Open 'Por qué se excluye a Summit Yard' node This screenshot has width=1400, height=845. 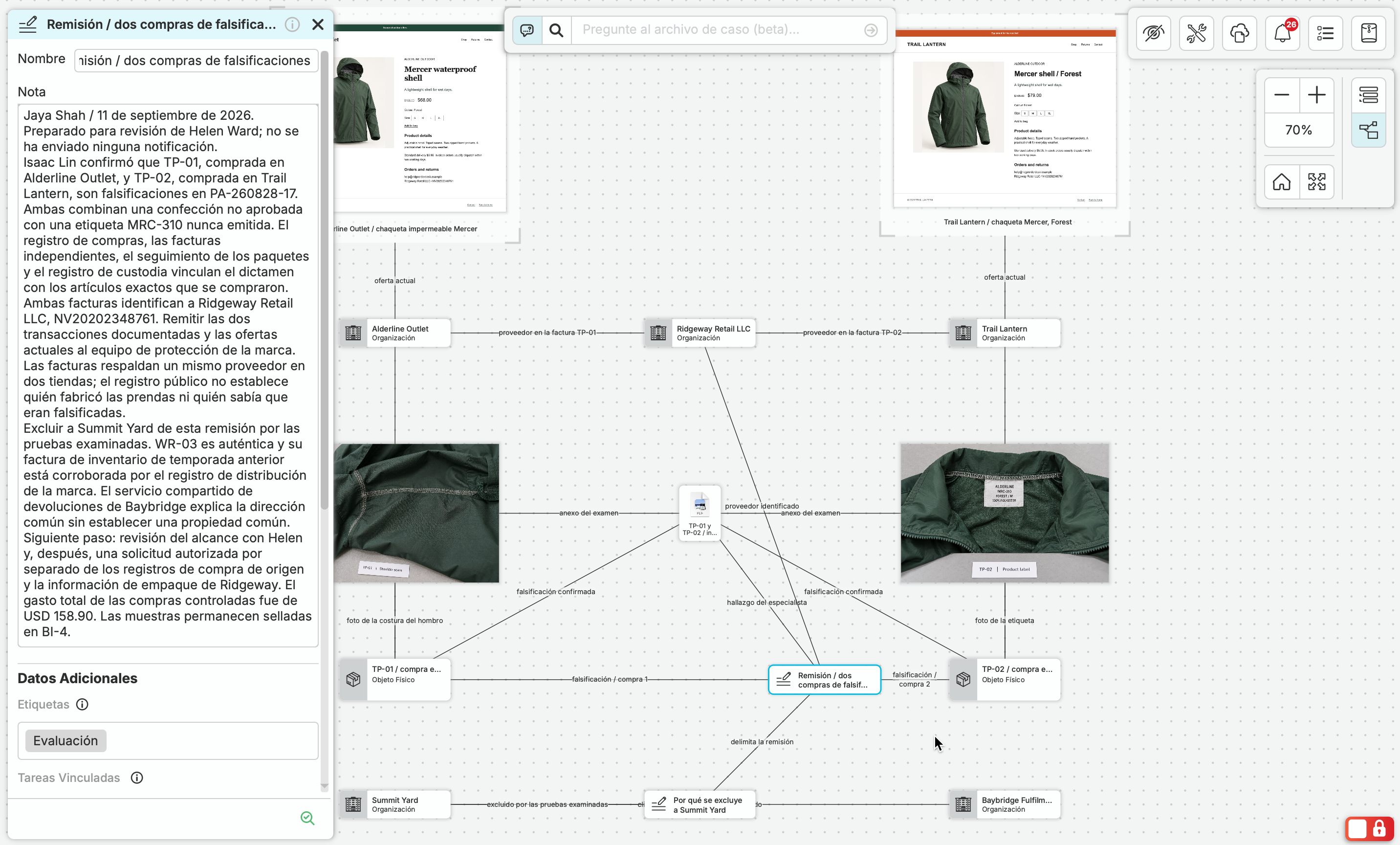point(700,804)
